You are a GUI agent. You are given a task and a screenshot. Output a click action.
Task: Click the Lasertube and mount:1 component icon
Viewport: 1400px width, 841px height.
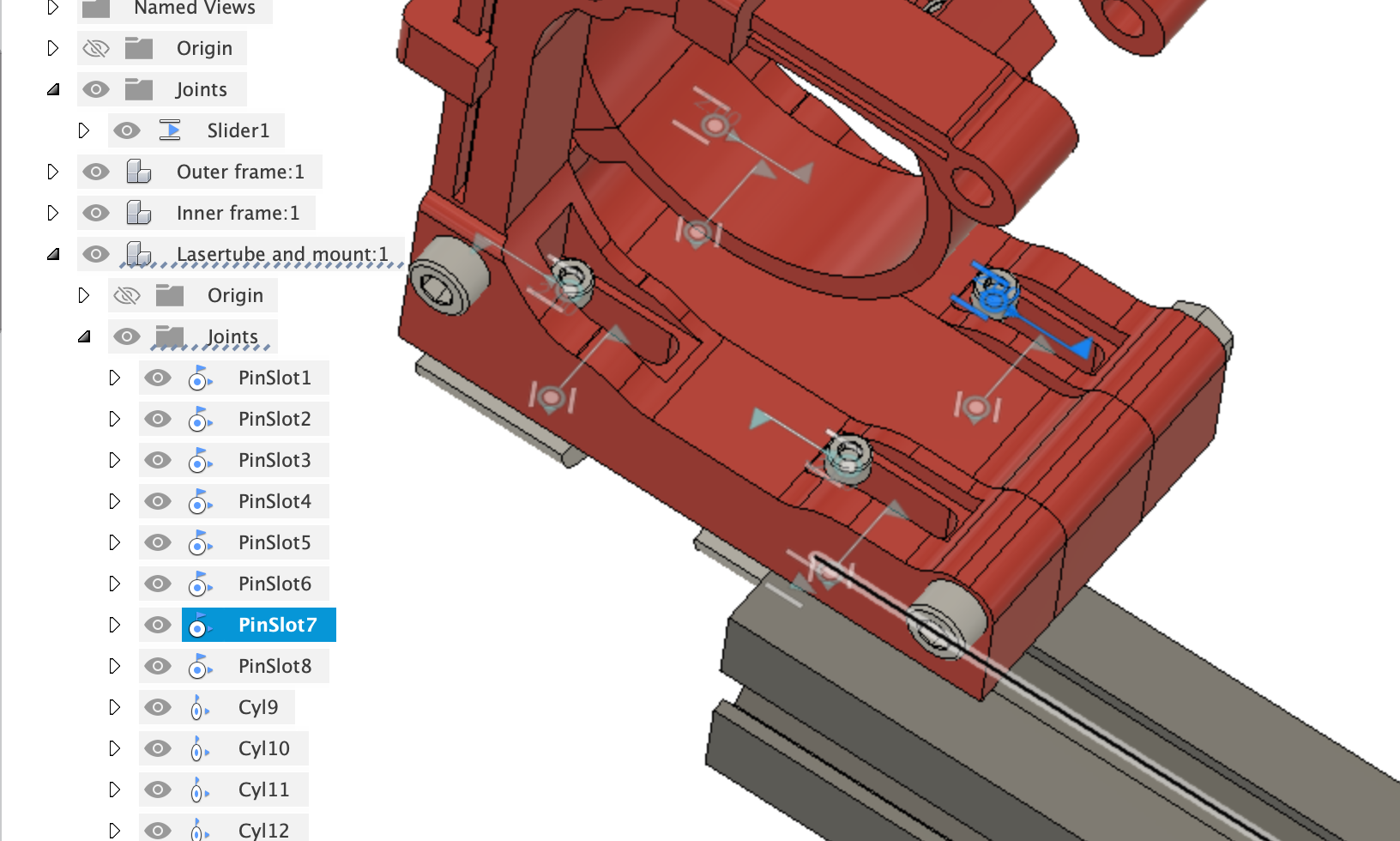[x=137, y=254]
